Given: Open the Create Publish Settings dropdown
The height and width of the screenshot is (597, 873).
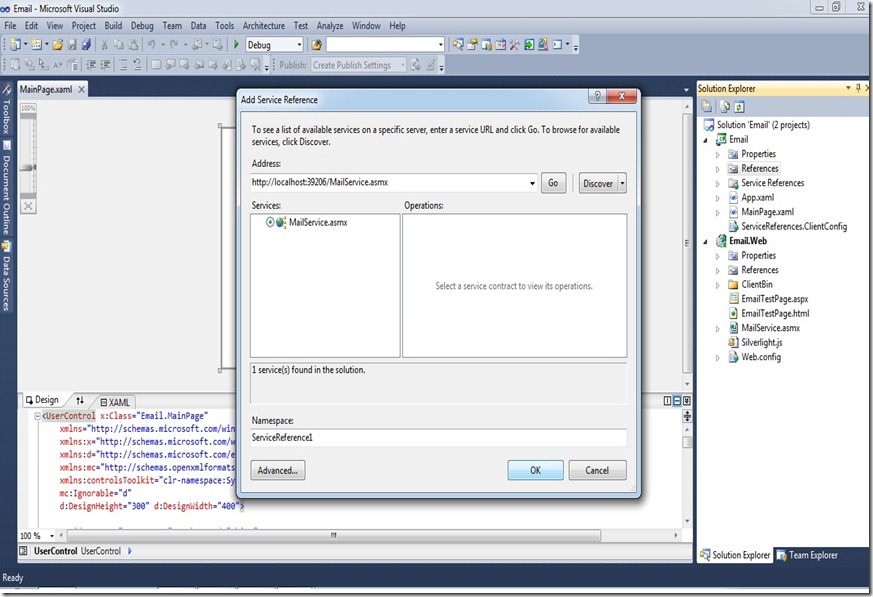Looking at the screenshot, I should coord(403,65).
